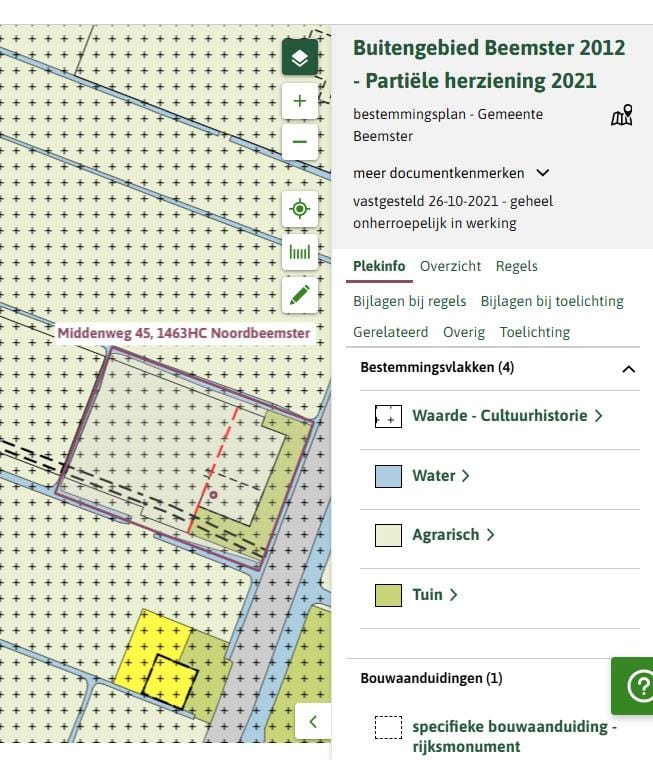Image resolution: width=653 pixels, height=760 pixels.
Task: Open the green help question mark
Action: (637, 686)
